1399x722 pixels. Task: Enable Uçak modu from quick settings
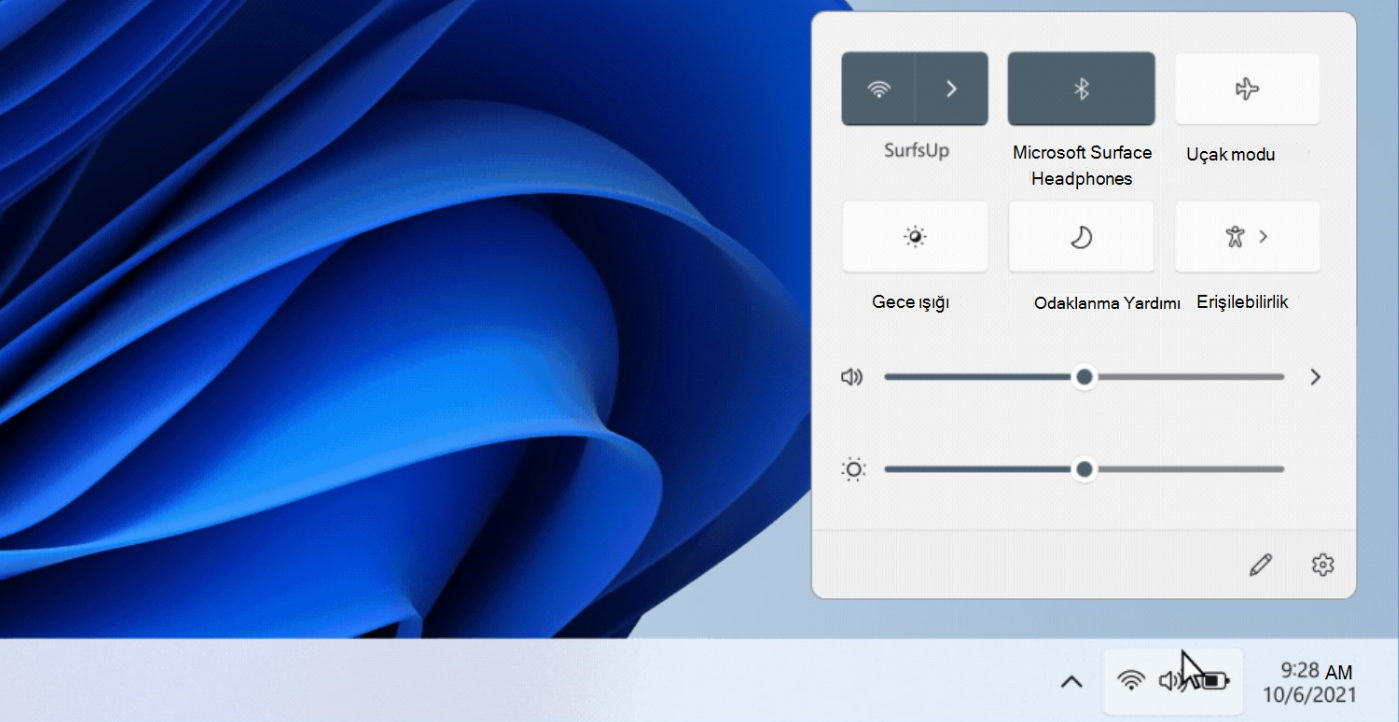coord(1246,88)
